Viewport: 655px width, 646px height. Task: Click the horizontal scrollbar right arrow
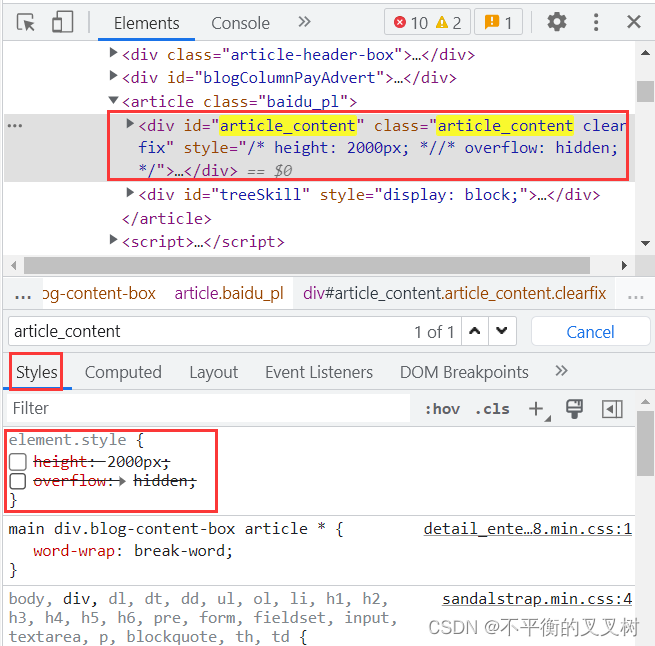point(624,265)
